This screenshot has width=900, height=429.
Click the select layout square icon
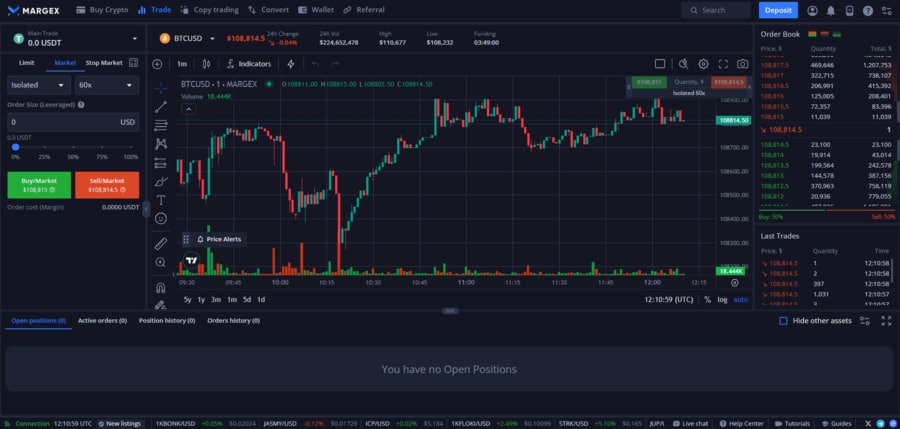point(660,64)
